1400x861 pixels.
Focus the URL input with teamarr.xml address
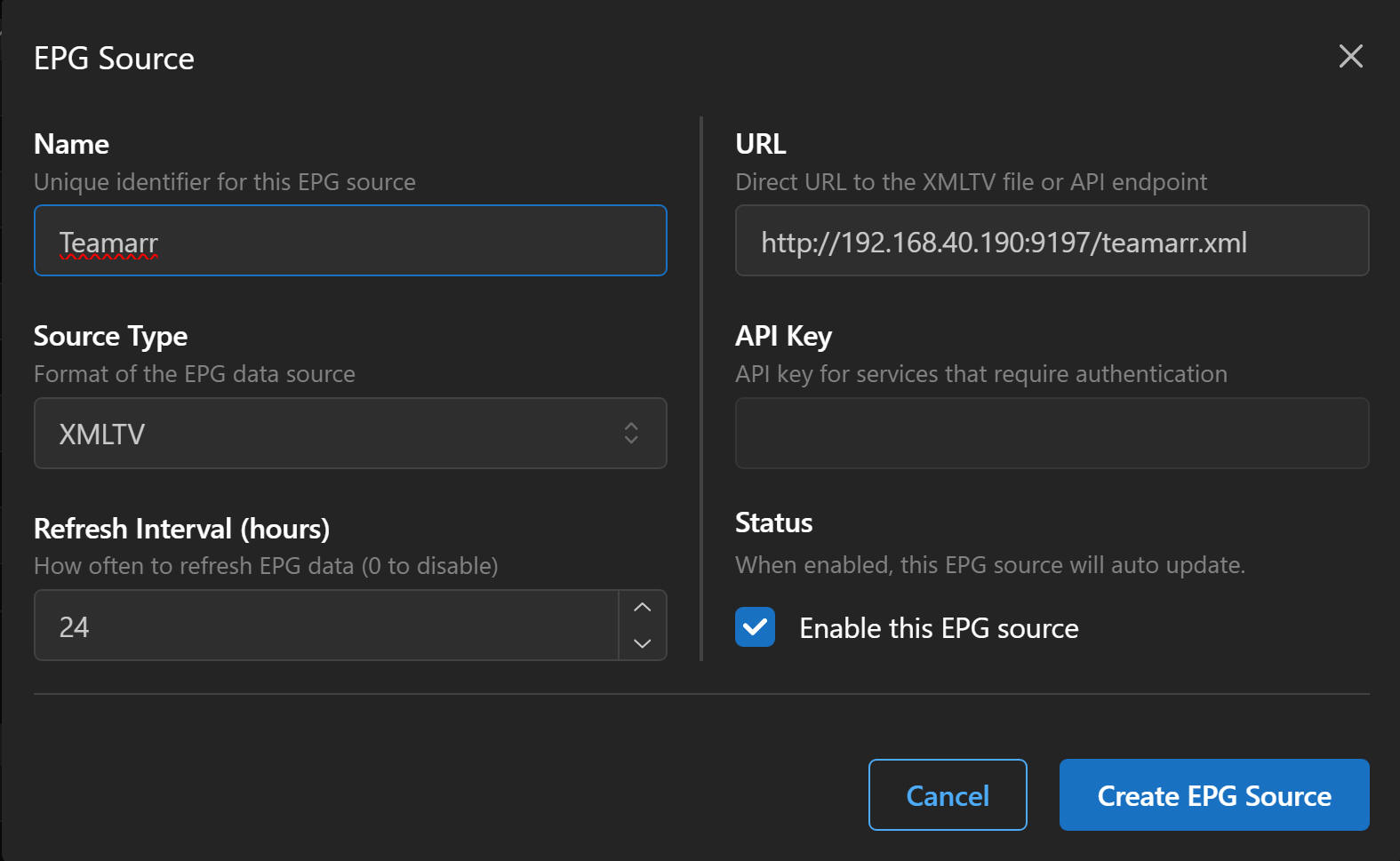coord(1051,241)
